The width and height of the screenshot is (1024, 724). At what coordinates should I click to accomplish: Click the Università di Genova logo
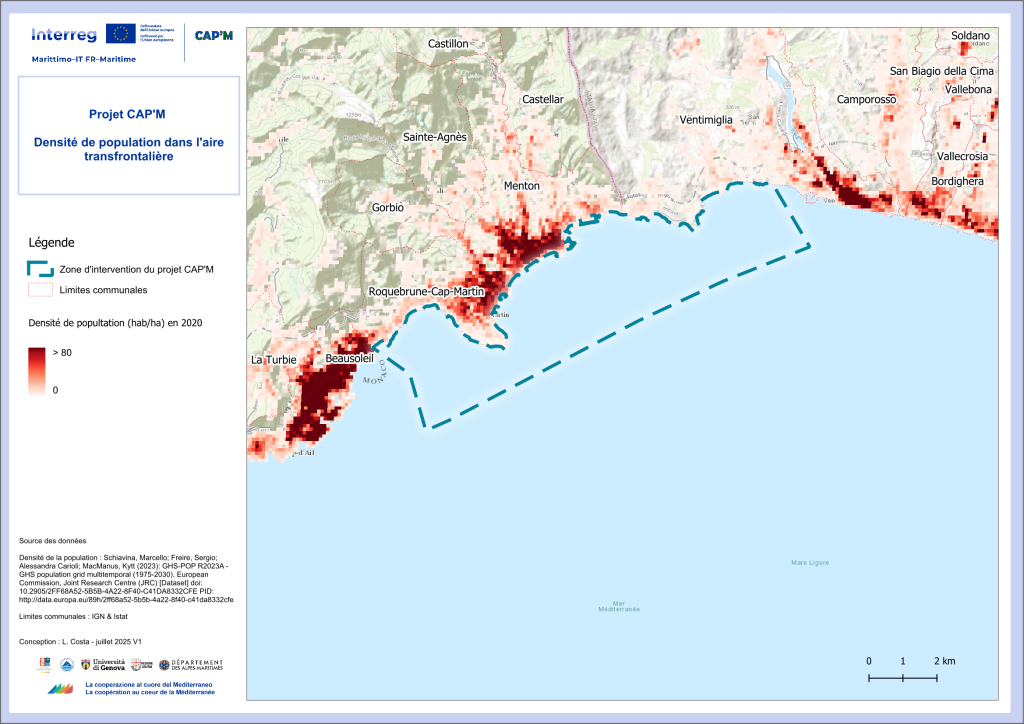(100, 665)
